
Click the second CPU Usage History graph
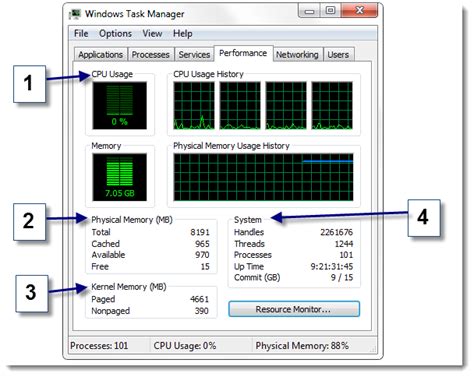coord(240,105)
